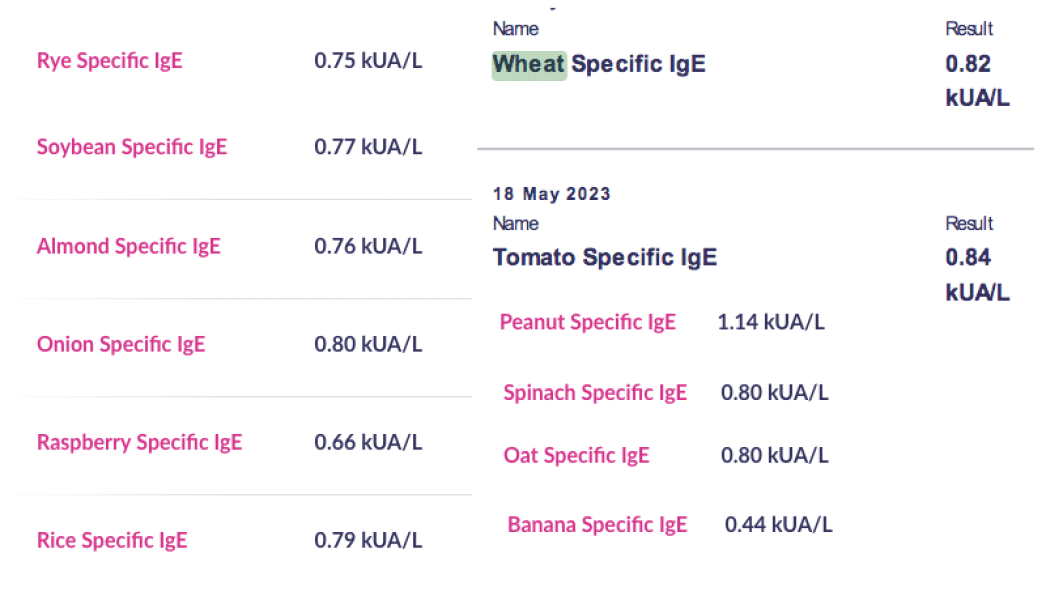Click the Peanut Specific IgE link
The image size is (1046, 600).
click(x=588, y=322)
